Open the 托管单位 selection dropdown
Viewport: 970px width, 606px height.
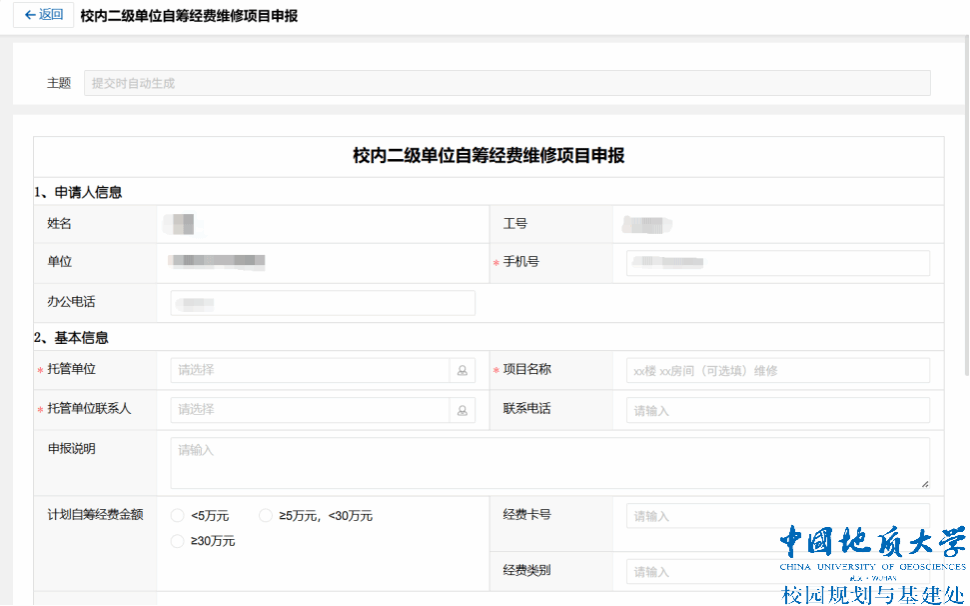(310, 370)
